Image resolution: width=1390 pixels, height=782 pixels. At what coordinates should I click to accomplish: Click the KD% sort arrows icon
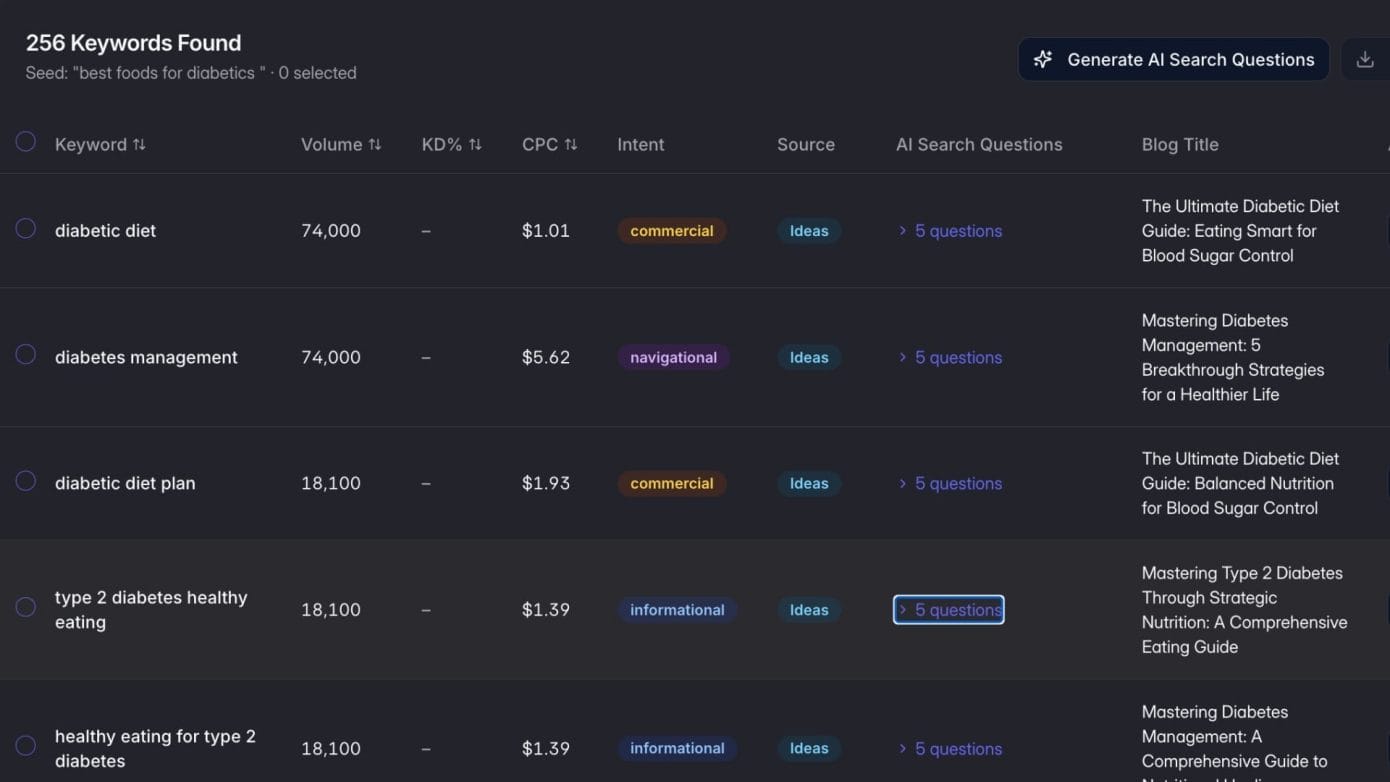point(475,145)
